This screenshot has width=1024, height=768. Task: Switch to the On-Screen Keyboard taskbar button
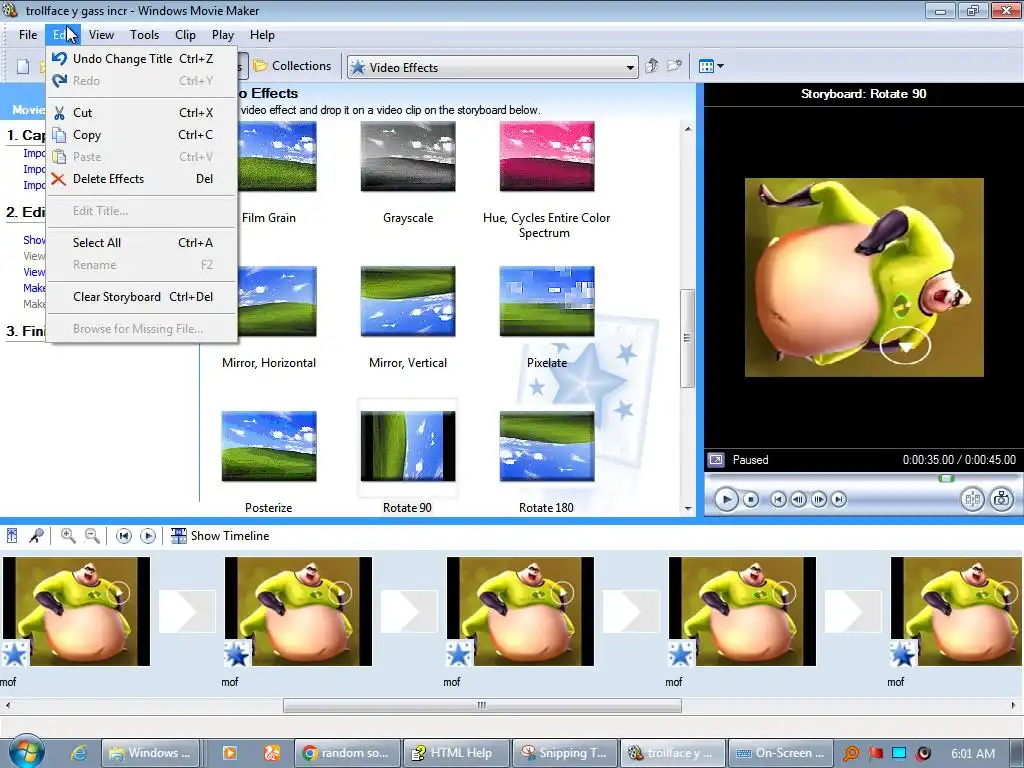(781, 753)
